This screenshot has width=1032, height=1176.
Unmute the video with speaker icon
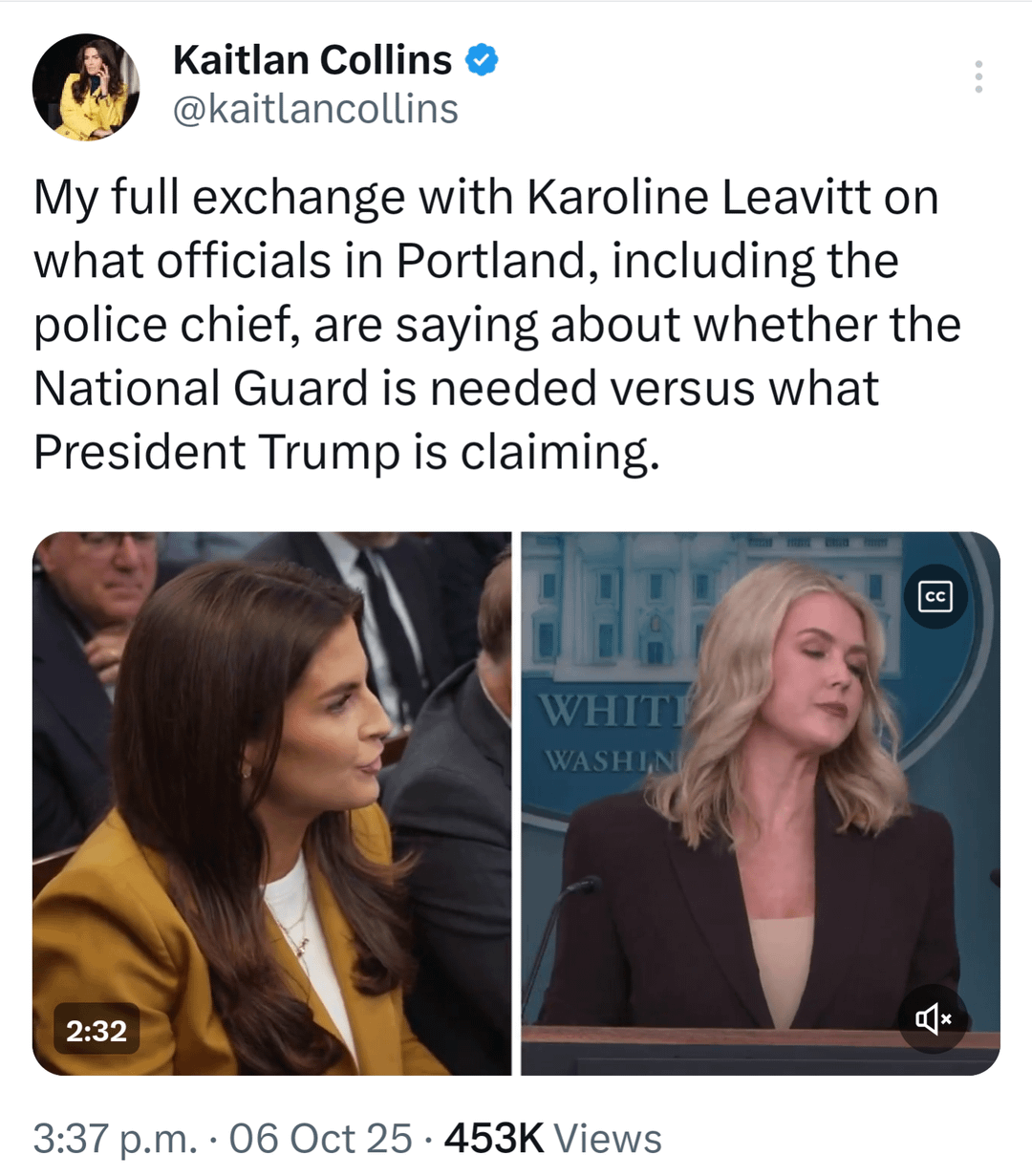(935, 1018)
